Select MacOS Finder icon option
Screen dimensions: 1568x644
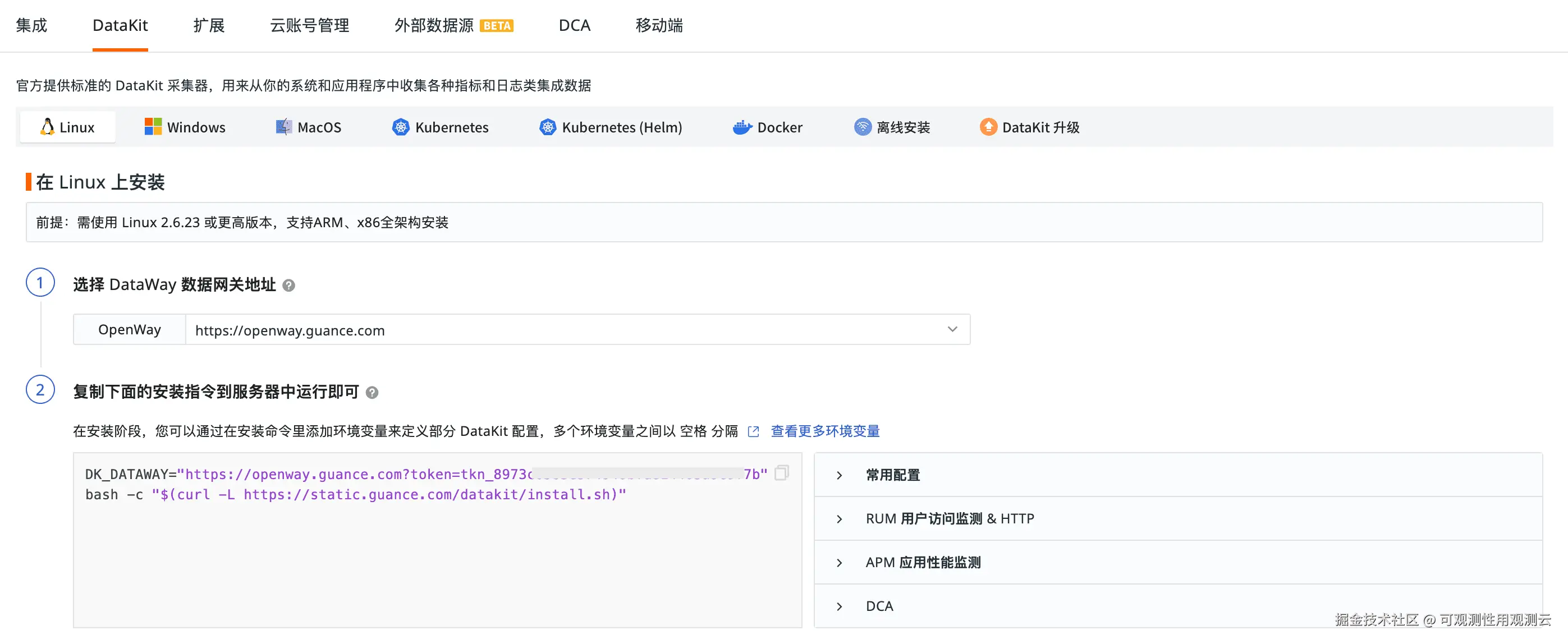283,127
